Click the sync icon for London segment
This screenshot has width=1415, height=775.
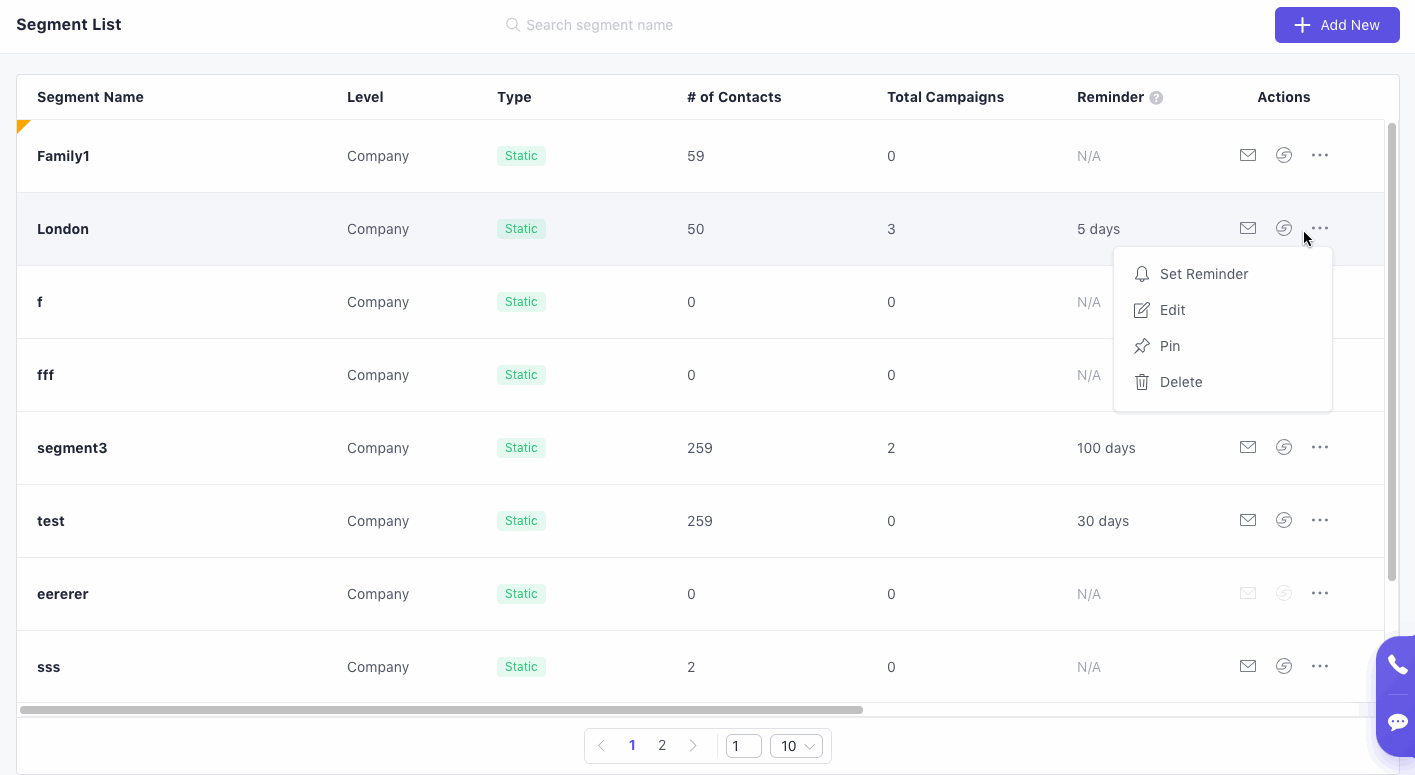(x=1284, y=228)
